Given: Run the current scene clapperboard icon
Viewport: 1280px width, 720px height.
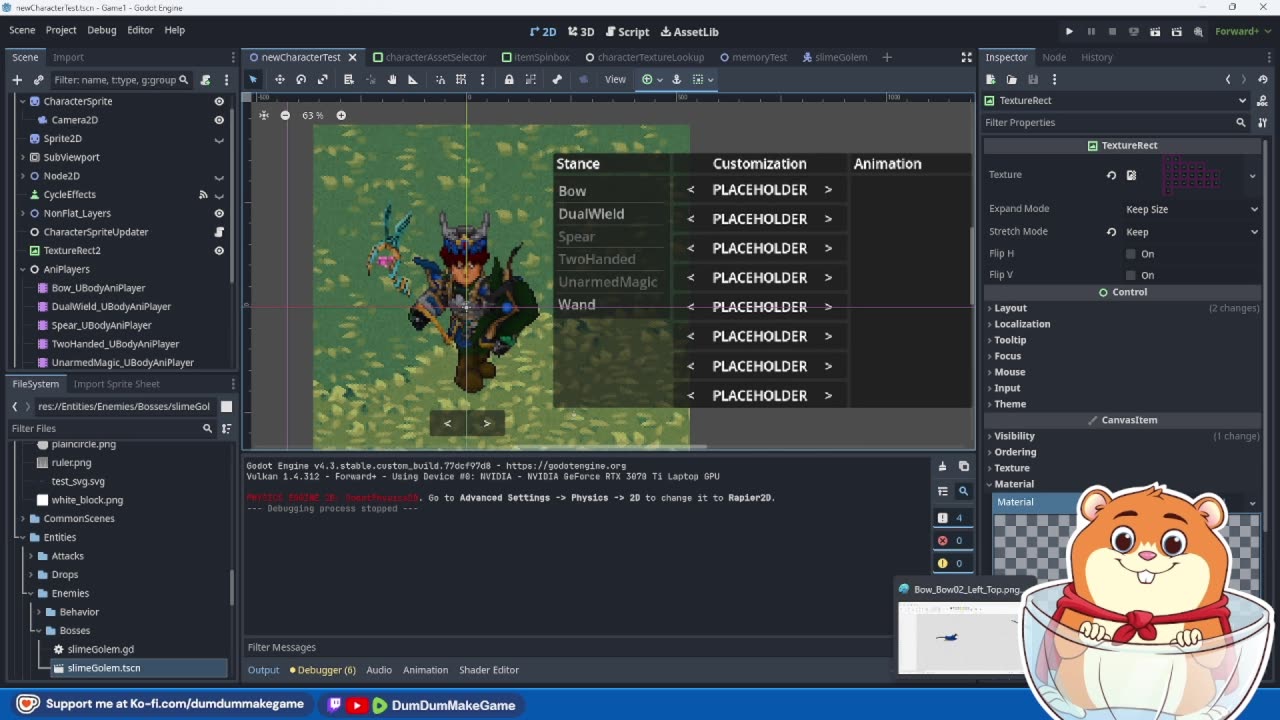Looking at the screenshot, I should 1155,31.
